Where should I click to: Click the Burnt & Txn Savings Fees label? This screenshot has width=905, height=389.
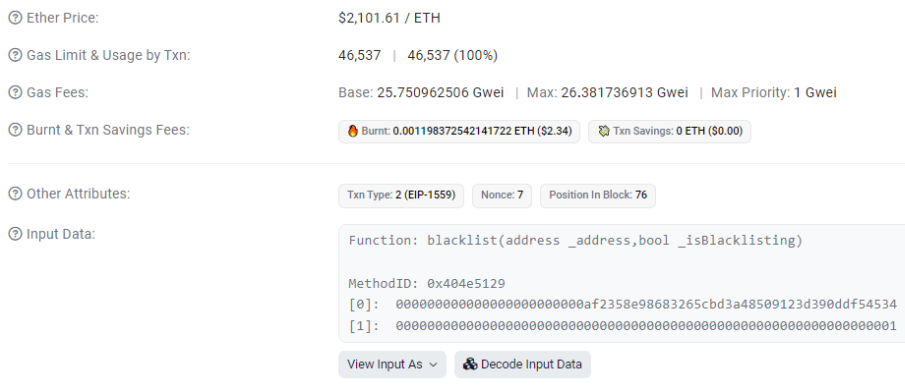pos(108,130)
